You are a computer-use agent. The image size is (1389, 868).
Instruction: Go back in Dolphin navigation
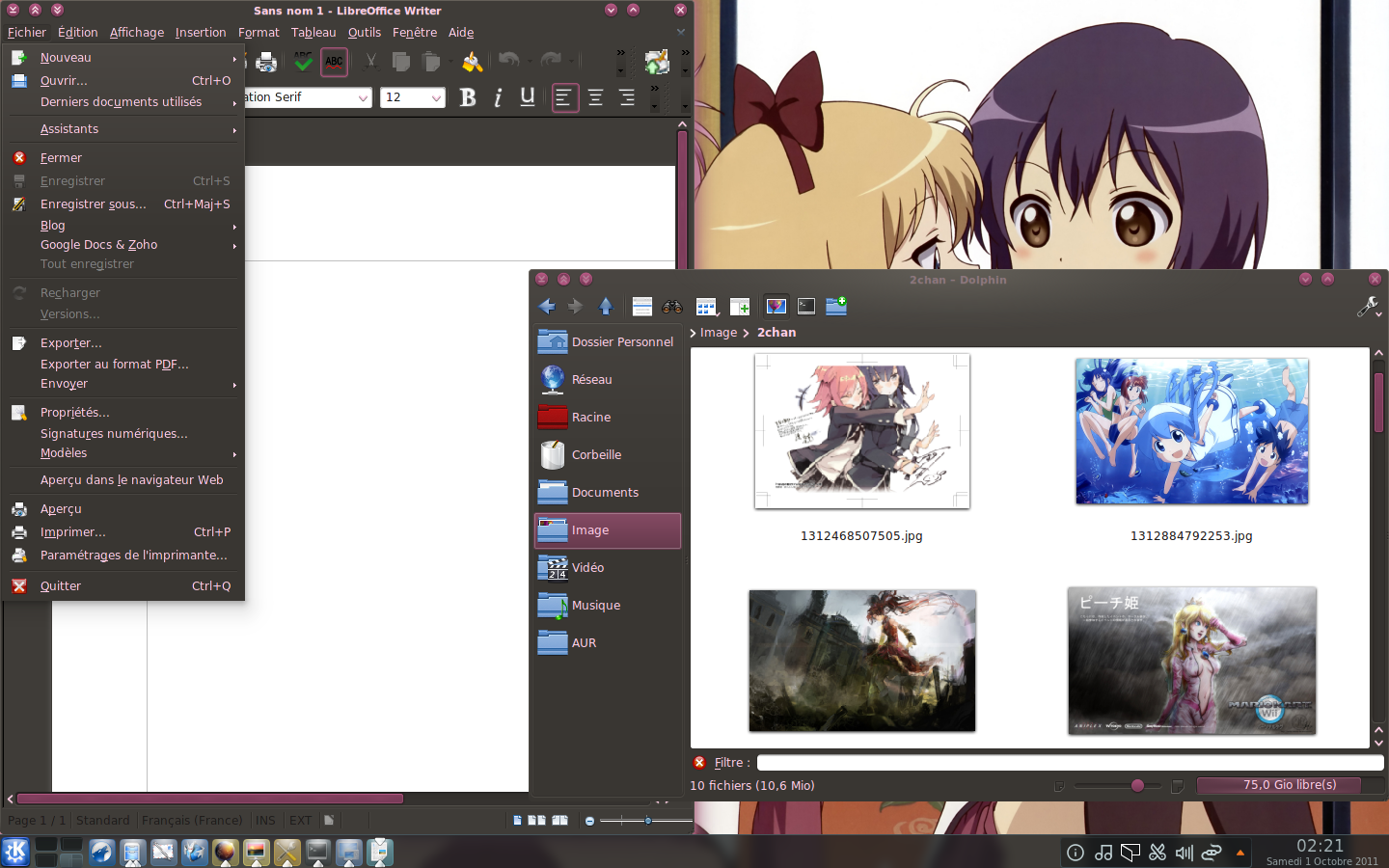tap(547, 307)
